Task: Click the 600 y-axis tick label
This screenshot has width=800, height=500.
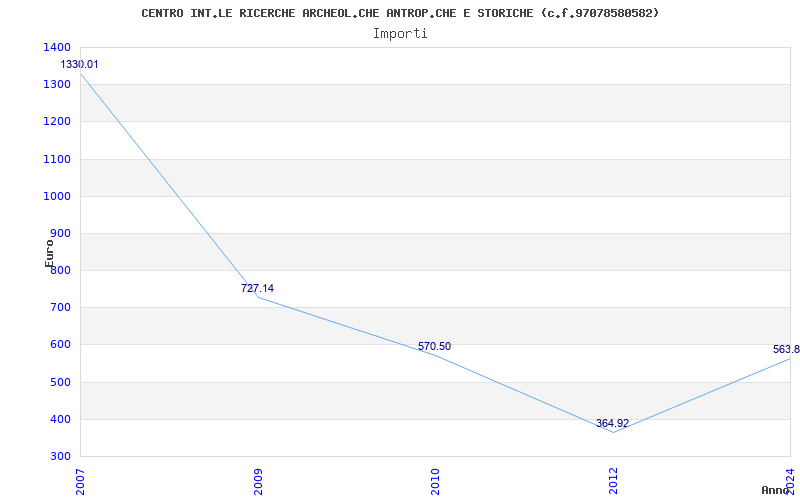Action: coord(60,345)
